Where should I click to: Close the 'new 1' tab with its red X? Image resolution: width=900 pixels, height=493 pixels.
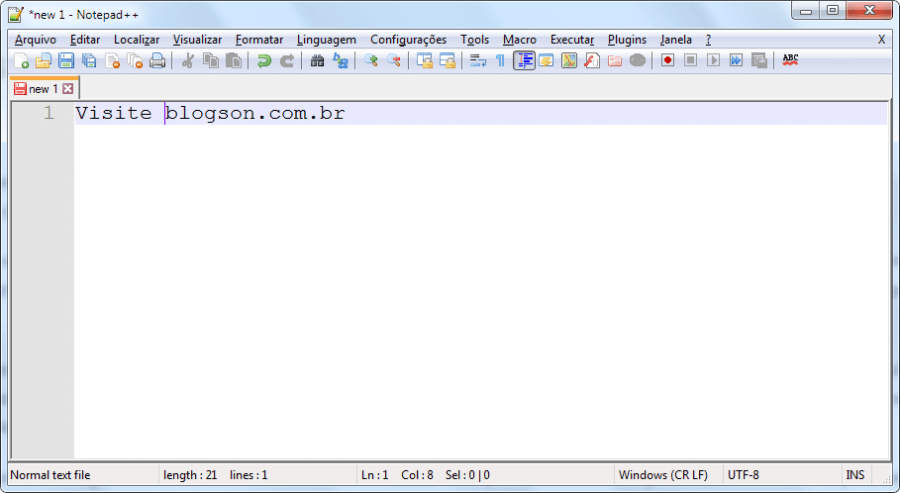click(x=68, y=88)
